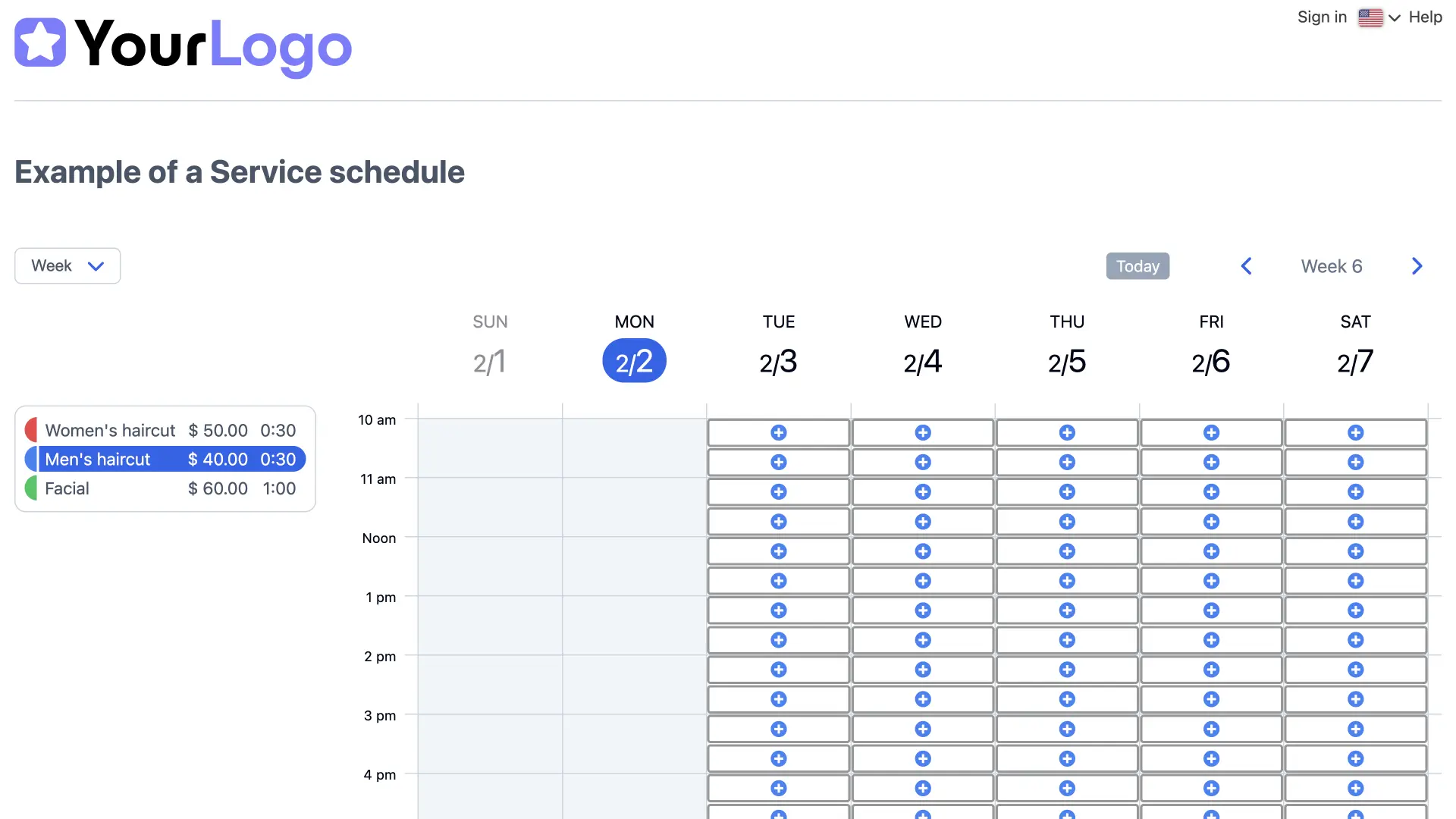Jump to Today in the schedule
Viewport: 1456px width, 819px height.
tap(1137, 266)
